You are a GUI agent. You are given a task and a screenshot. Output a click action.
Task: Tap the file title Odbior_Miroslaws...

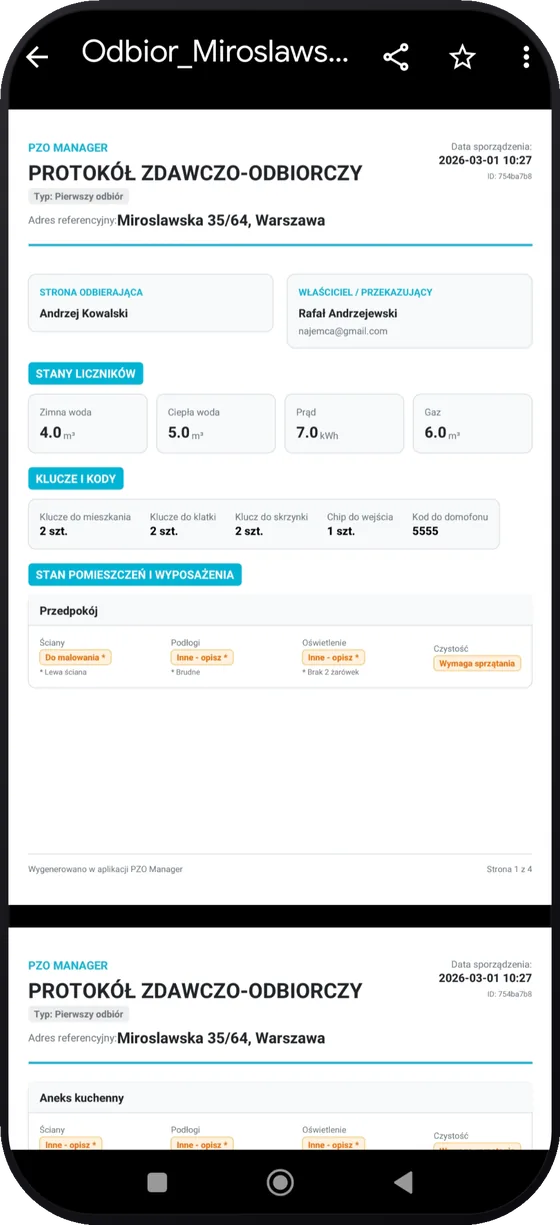[x=215, y=52]
